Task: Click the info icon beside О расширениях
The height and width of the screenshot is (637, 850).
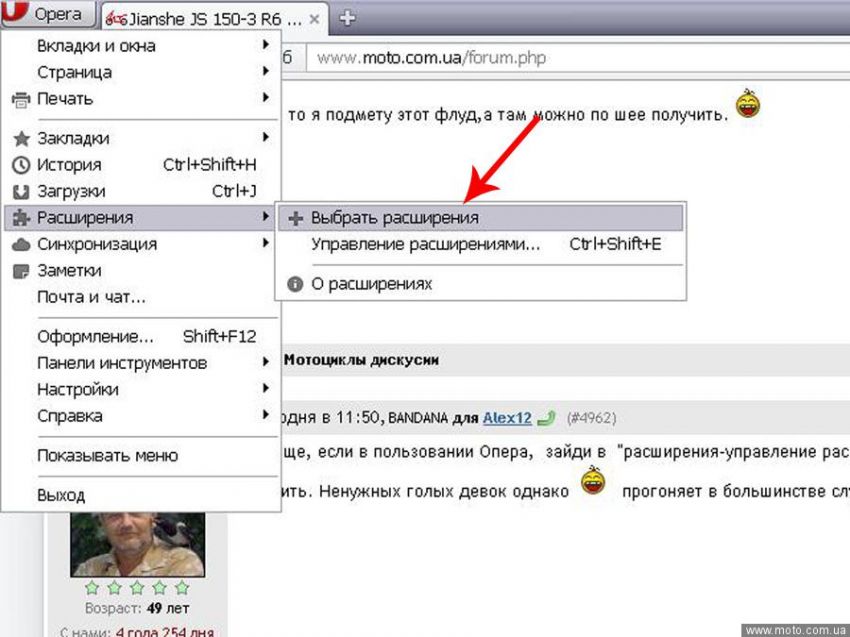Action: (x=295, y=284)
